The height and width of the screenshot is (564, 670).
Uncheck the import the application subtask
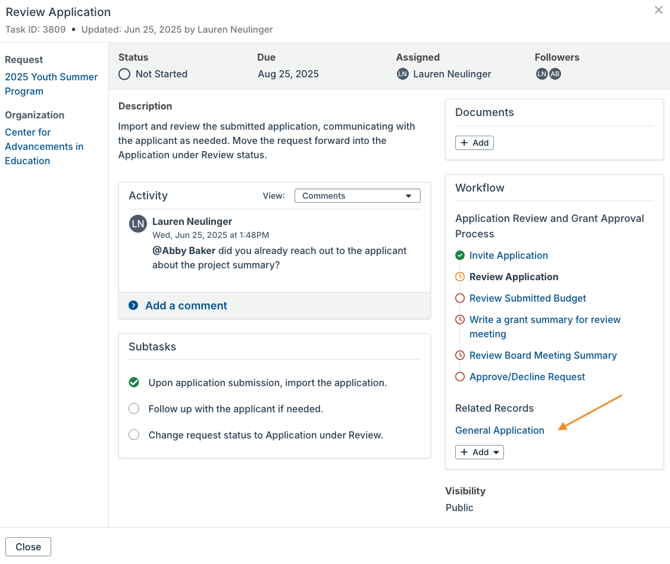click(x=134, y=383)
